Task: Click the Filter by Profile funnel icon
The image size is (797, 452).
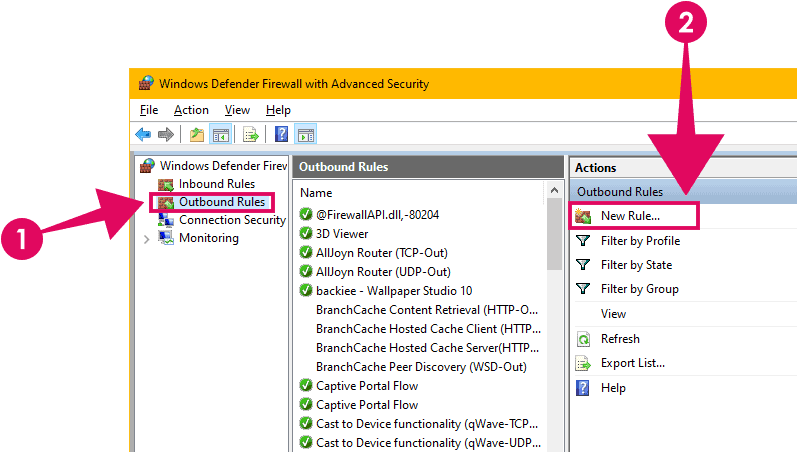Action: click(583, 240)
